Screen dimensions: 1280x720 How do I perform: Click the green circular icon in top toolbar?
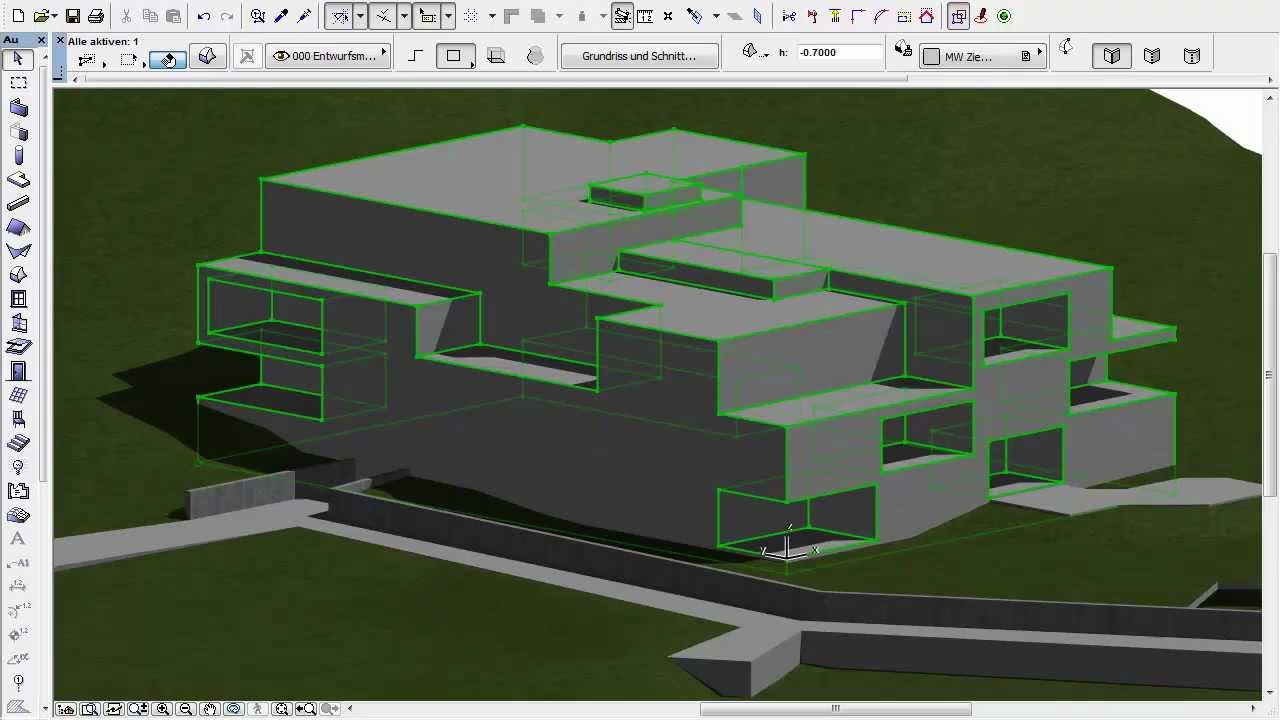tap(1004, 16)
